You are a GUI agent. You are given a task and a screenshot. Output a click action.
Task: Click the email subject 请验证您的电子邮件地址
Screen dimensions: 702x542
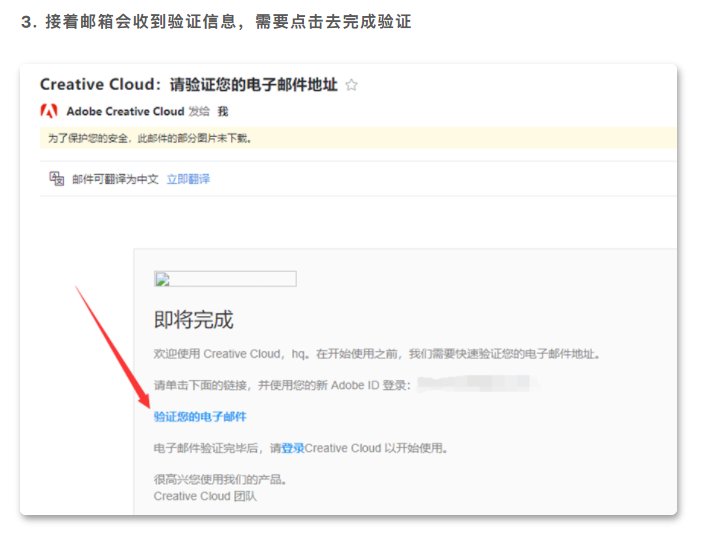(253, 84)
